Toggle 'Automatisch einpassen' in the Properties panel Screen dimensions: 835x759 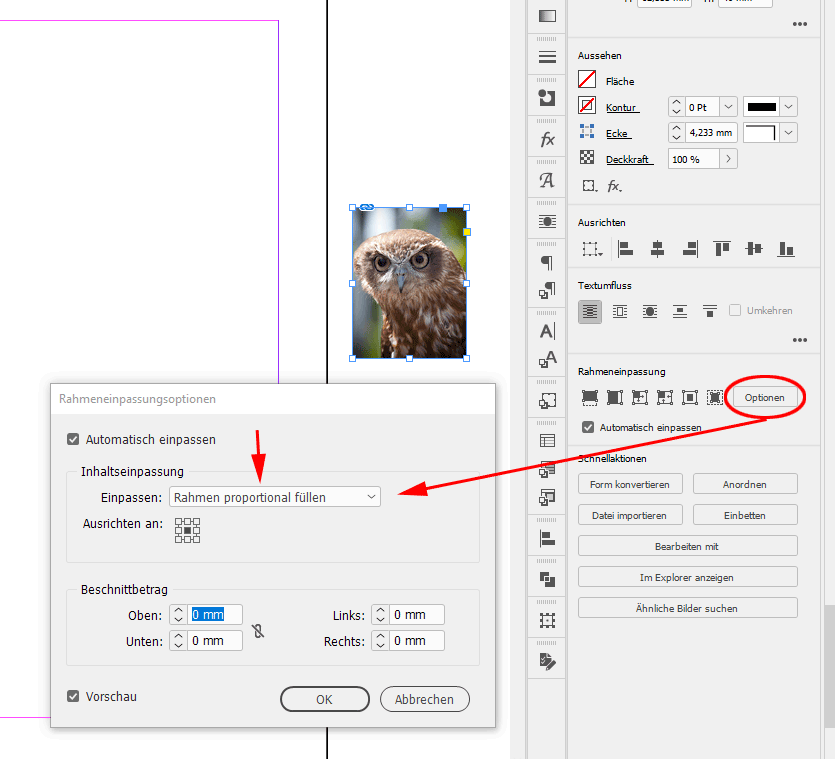587,427
